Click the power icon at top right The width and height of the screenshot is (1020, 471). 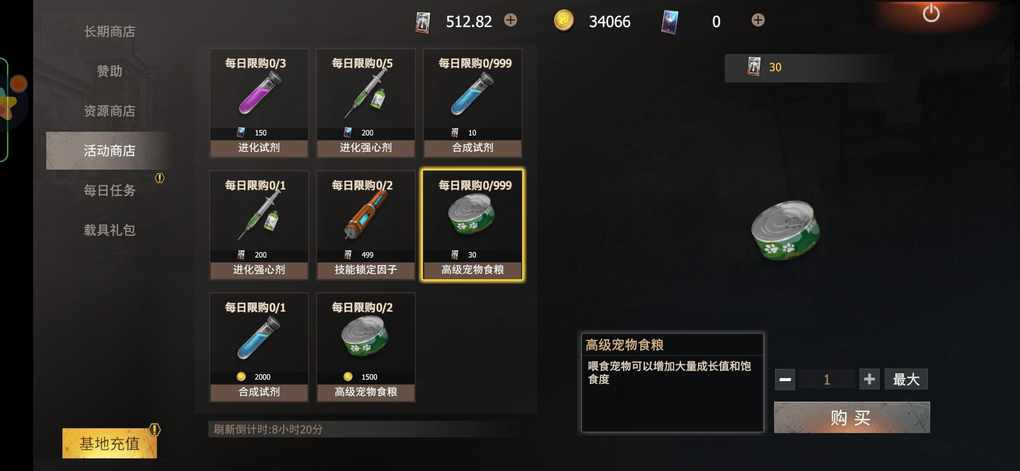click(931, 14)
